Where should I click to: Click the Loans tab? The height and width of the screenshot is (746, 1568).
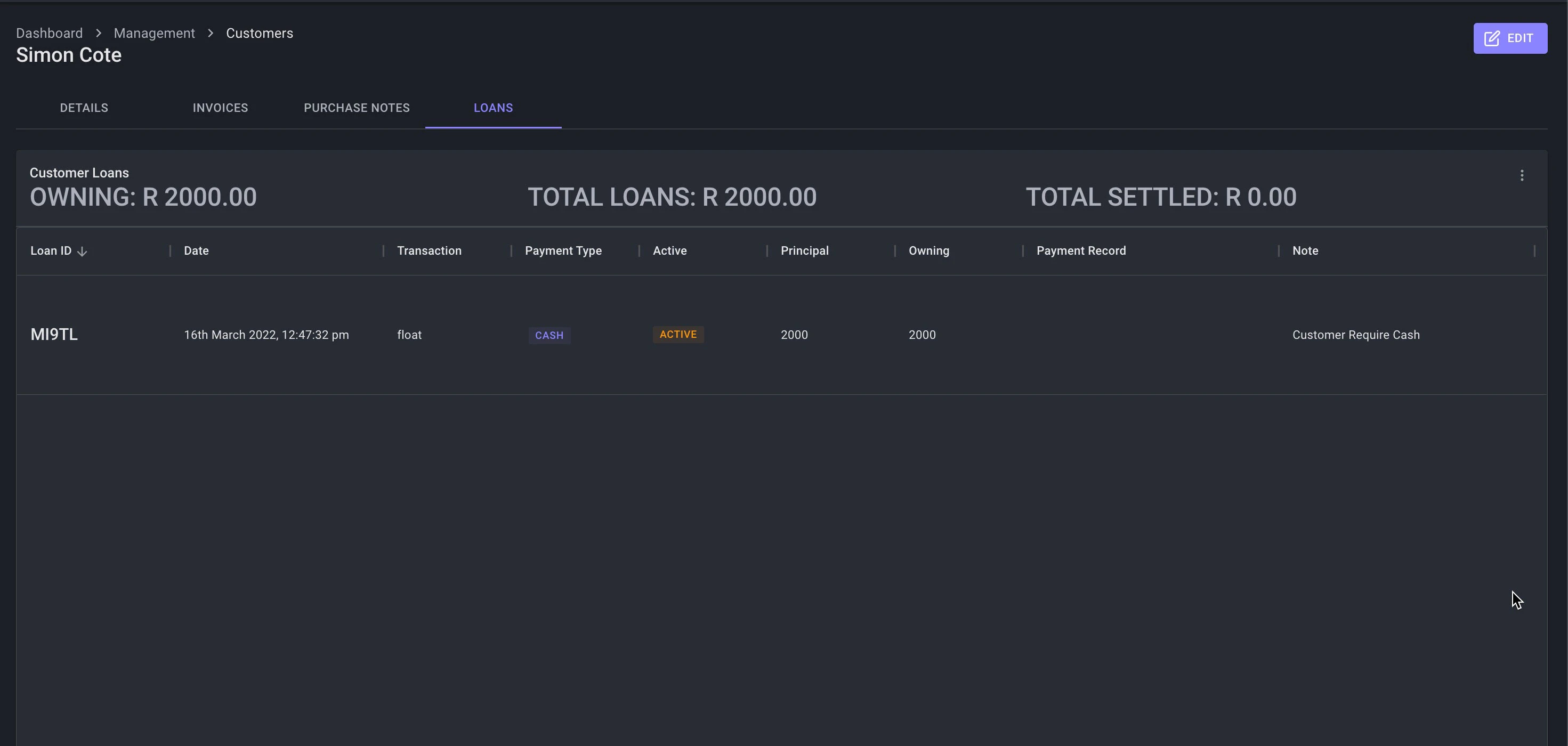[493, 108]
